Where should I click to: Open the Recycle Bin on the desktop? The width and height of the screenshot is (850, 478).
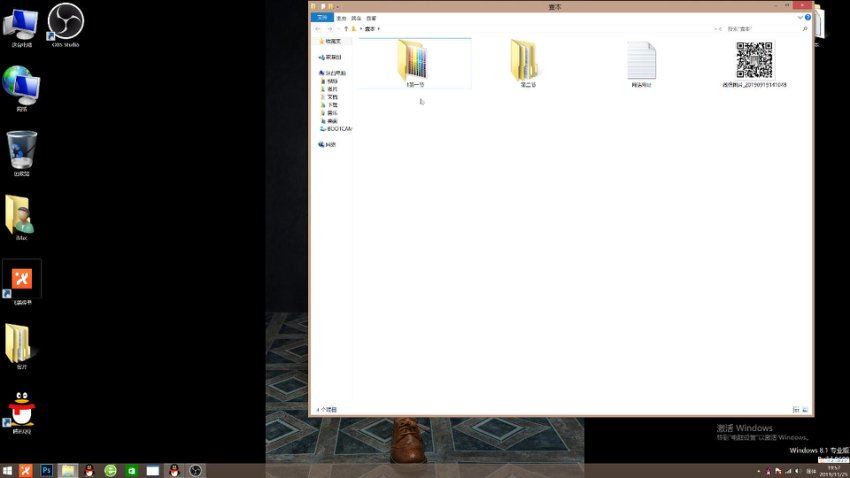[x=21, y=153]
